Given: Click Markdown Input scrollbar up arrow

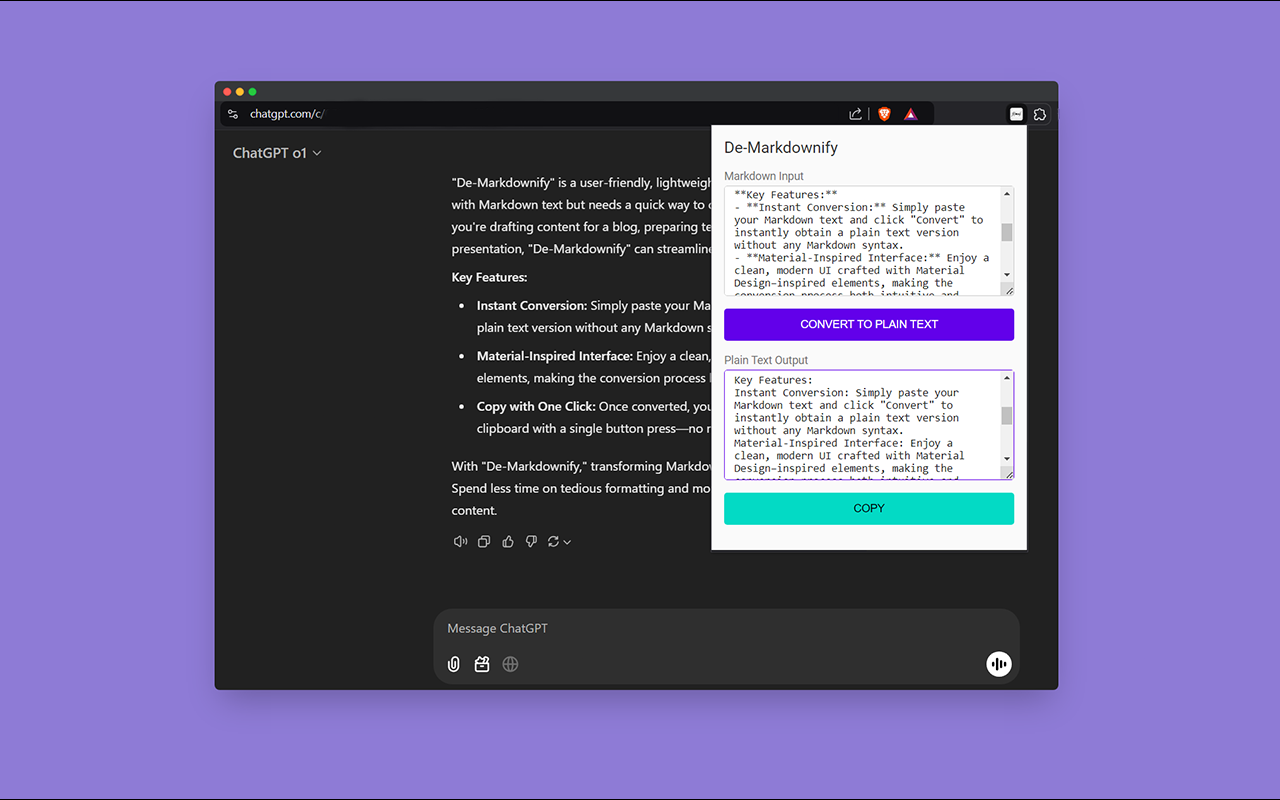Looking at the screenshot, I should [x=1007, y=193].
